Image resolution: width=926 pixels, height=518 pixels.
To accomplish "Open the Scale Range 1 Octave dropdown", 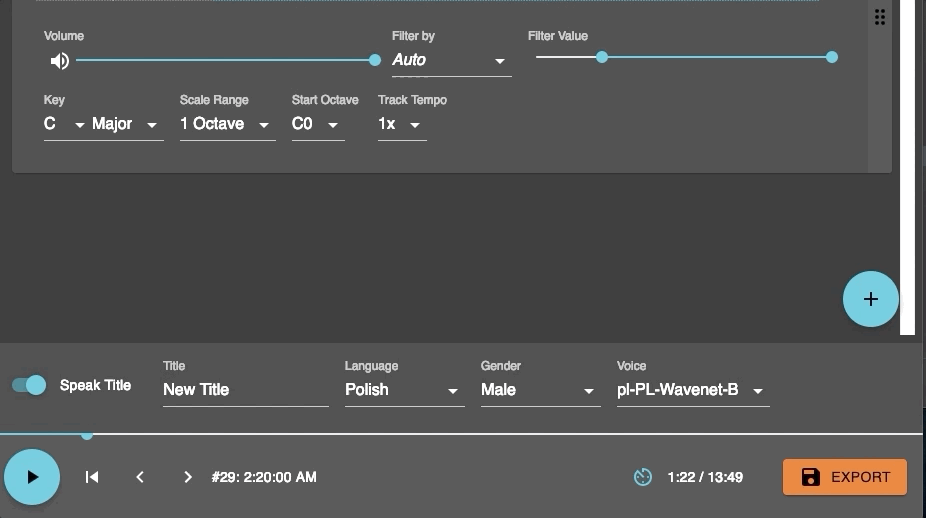I will point(227,124).
